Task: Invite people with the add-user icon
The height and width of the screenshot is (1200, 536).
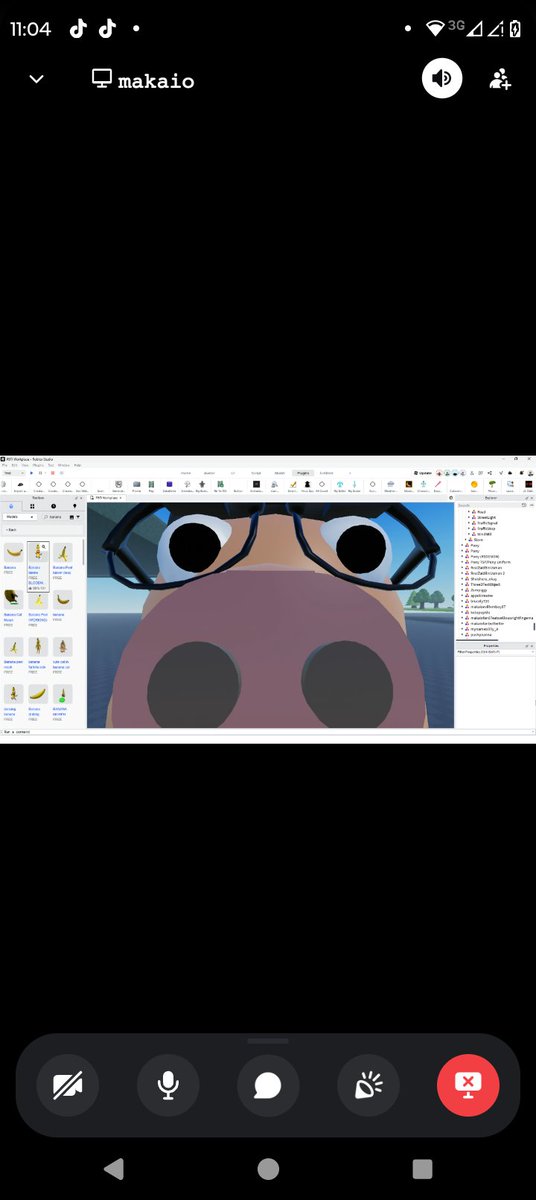Action: 500,79
